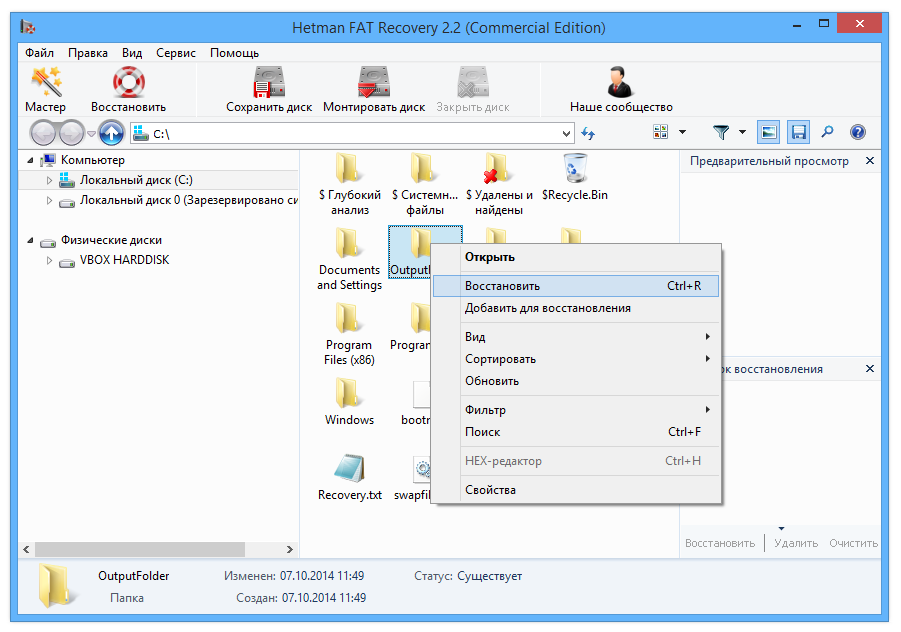Select VBOX HARDDISK in the tree
This screenshot has height=632, width=901.
[x=124, y=260]
